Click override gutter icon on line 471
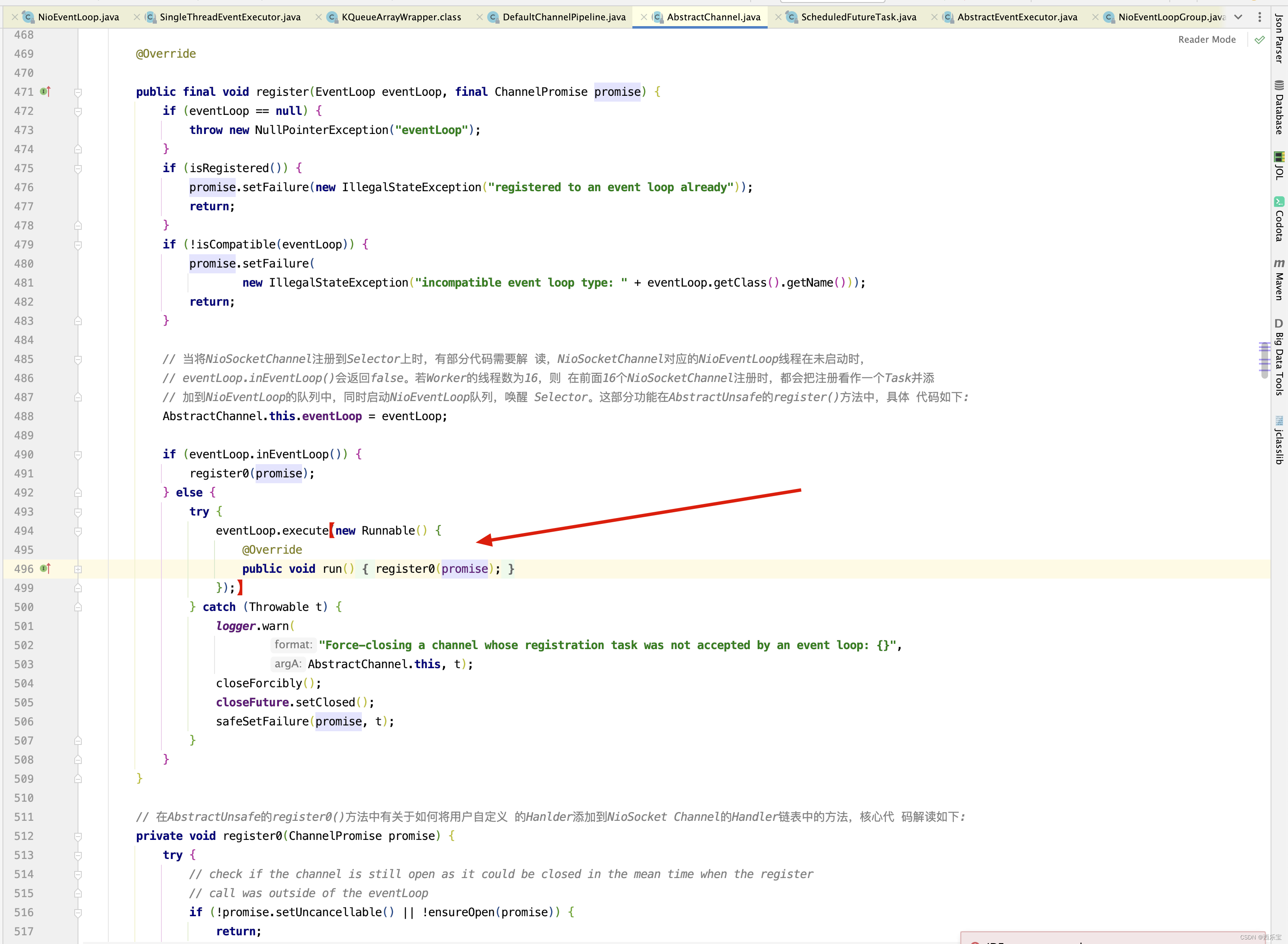Image resolution: width=1288 pixels, height=944 pixels. coord(46,91)
